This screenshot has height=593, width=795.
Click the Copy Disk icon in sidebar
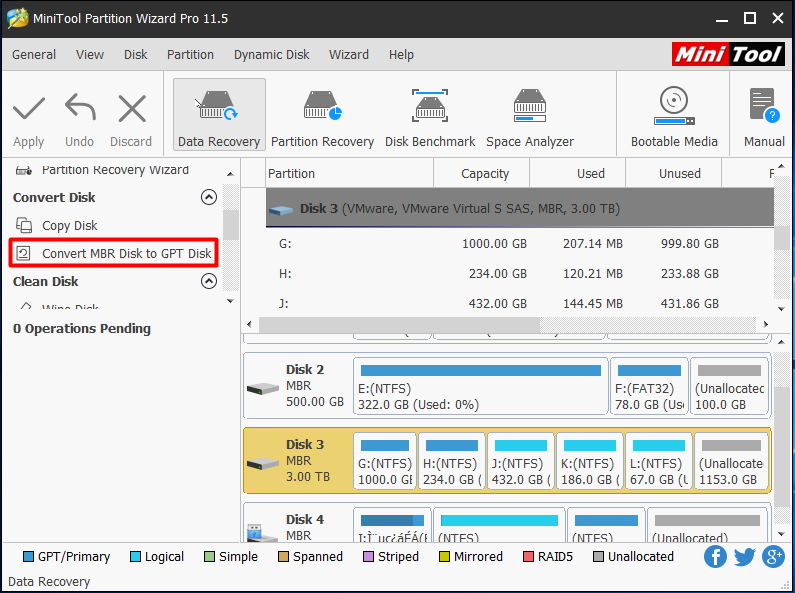pos(24,225)
